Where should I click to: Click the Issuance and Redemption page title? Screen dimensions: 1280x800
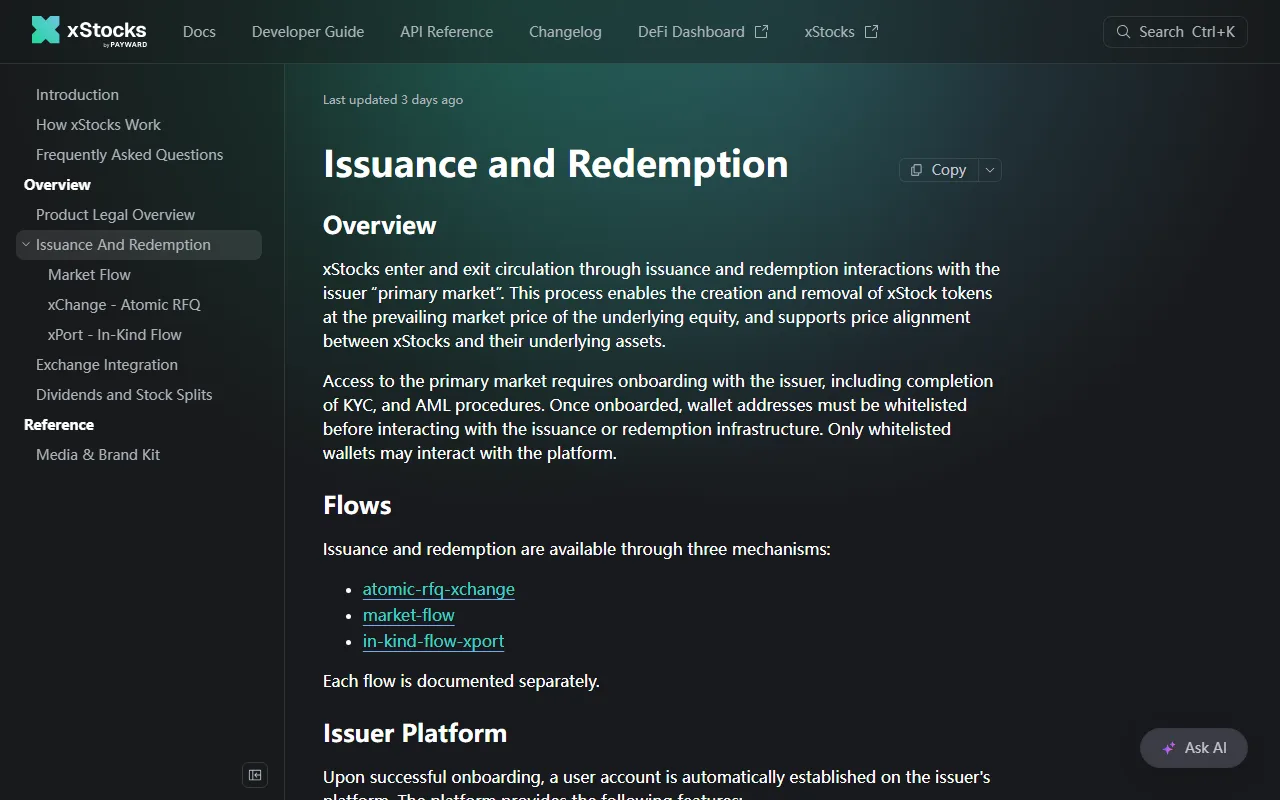pyautogui.click(x=556, y=164)
